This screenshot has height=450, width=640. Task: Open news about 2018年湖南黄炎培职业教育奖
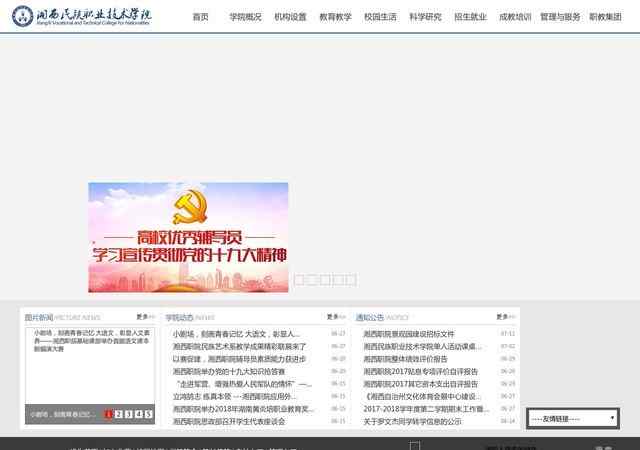243,409
